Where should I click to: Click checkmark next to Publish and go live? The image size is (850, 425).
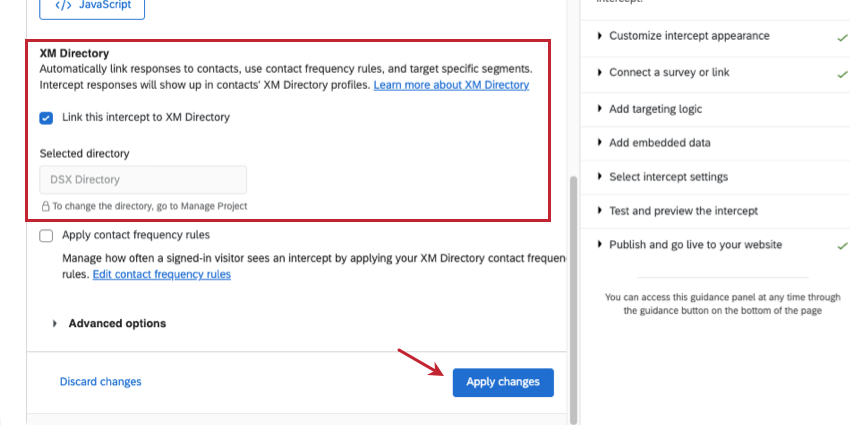click(x=842, y=246)
